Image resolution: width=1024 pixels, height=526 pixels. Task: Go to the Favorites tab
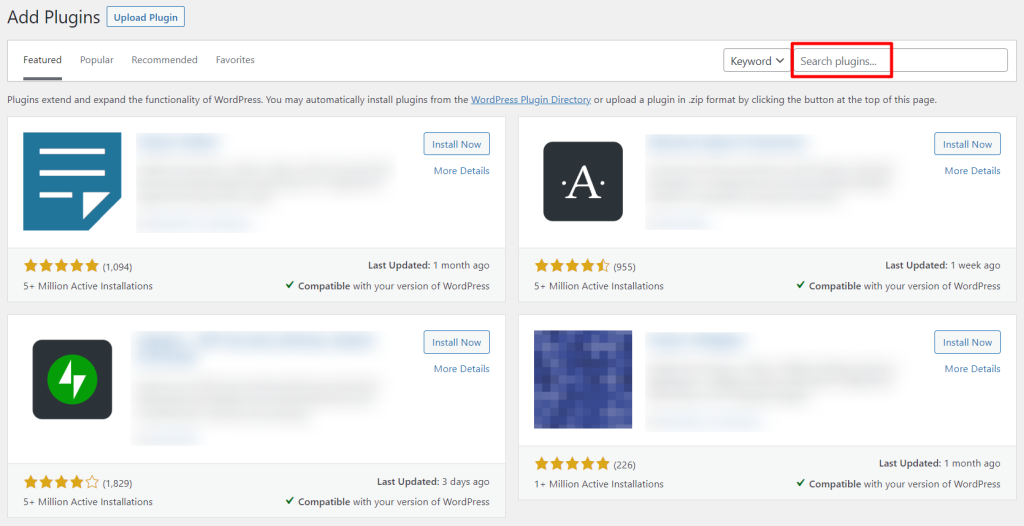click(x=235, y=59)
